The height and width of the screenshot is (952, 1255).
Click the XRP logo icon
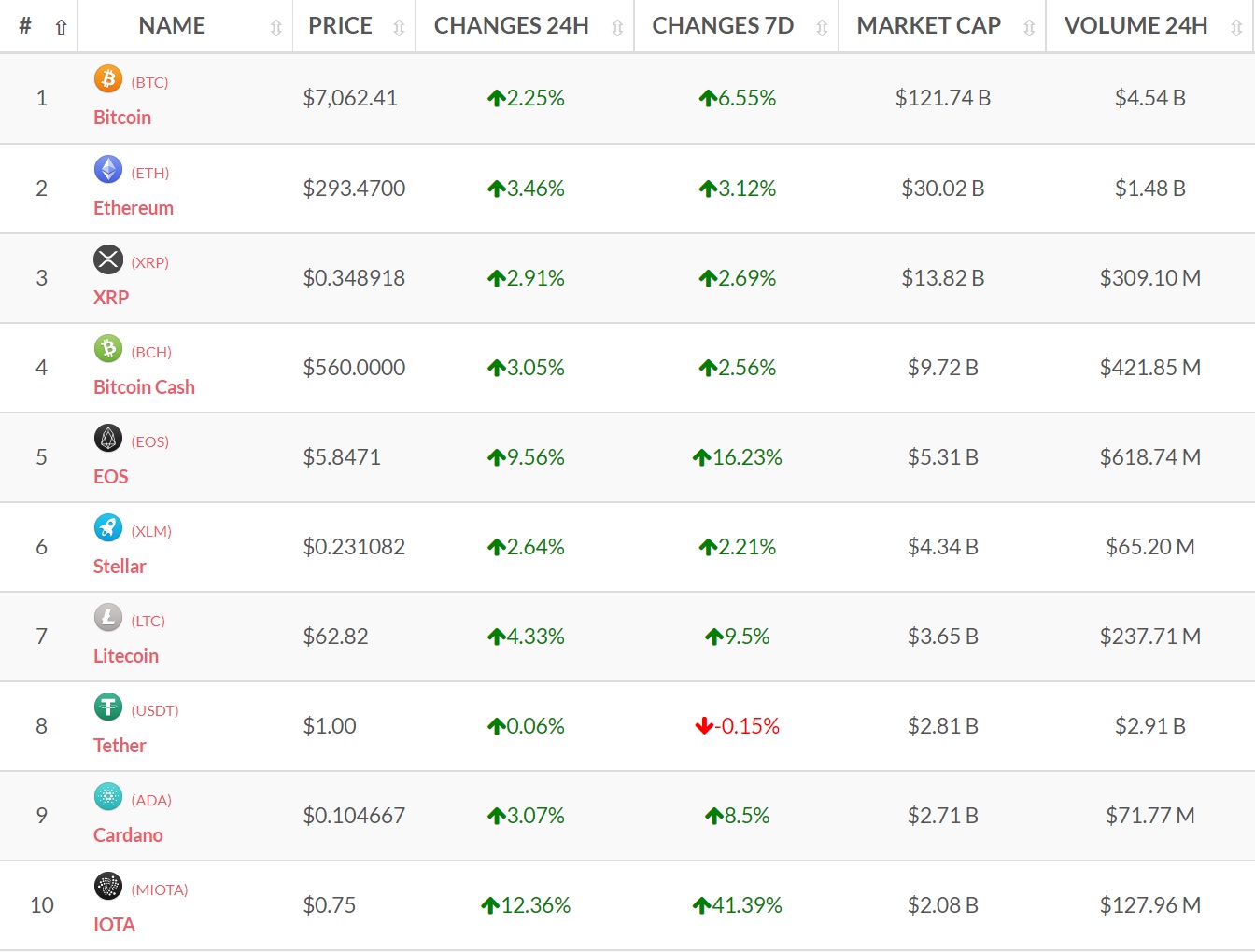[x=108, y=259]
